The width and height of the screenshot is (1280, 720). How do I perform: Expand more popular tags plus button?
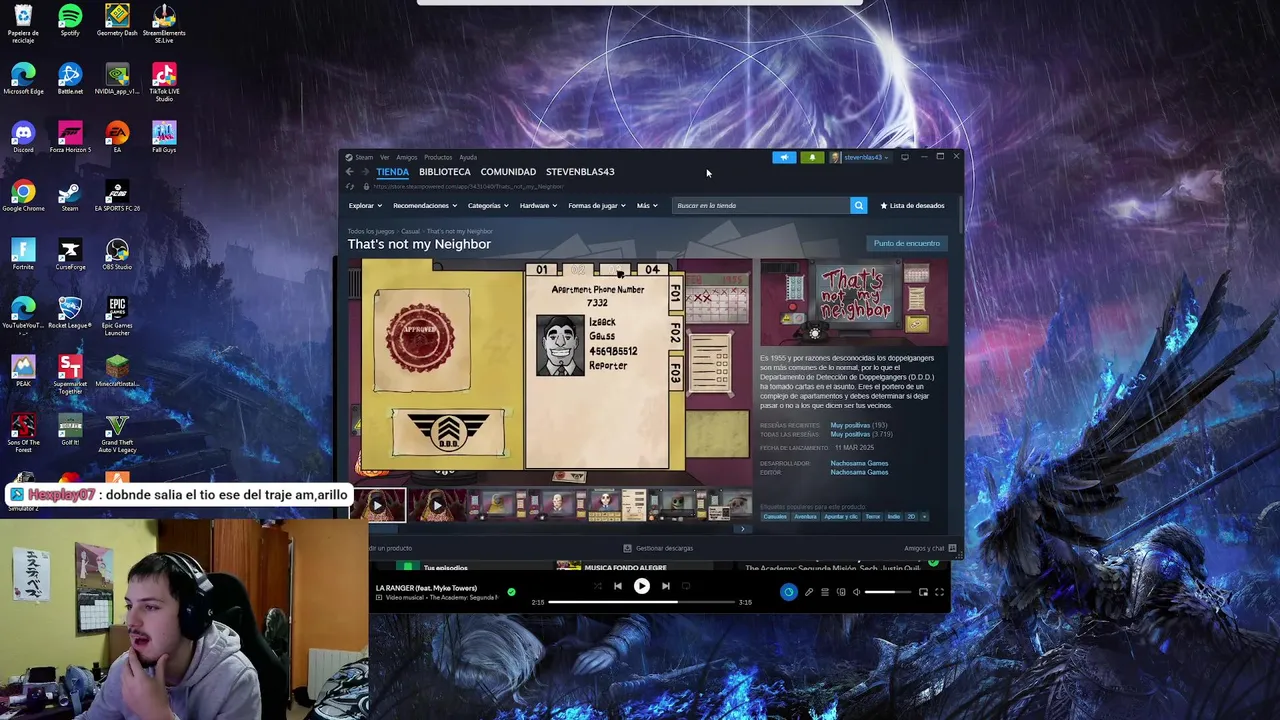(x=924, y=517)
